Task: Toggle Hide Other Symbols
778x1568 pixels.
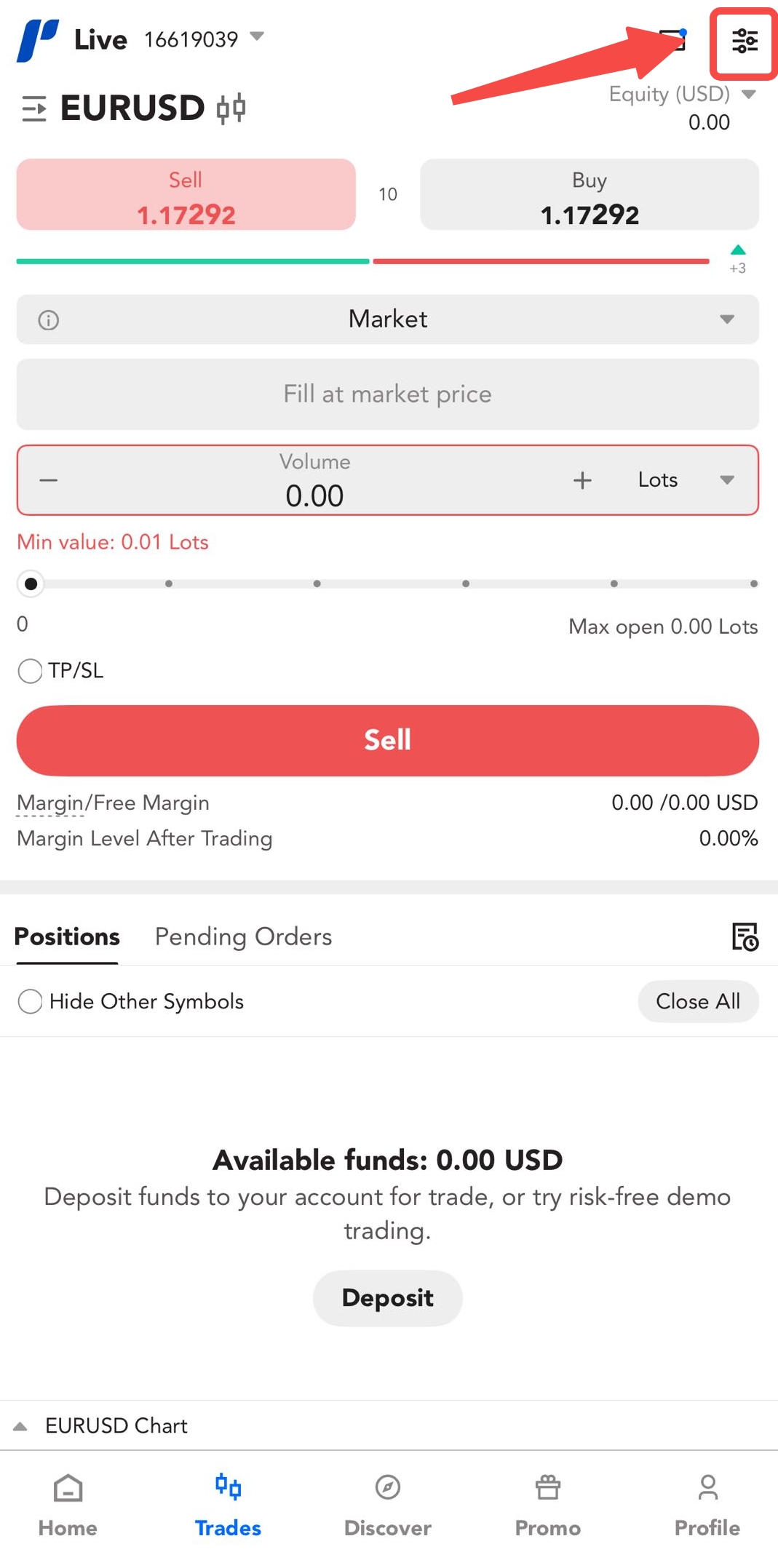Action: (x=31, y=1001)
